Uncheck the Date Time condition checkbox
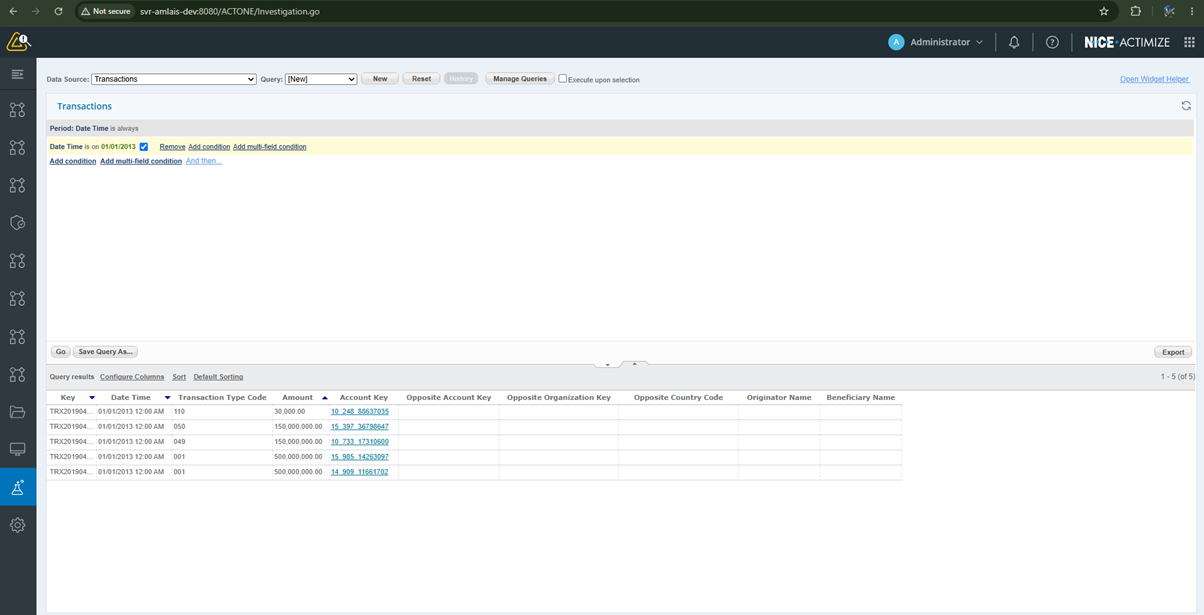The width and height of the screenshot is (1204, 615). click(x=144, y=147)
